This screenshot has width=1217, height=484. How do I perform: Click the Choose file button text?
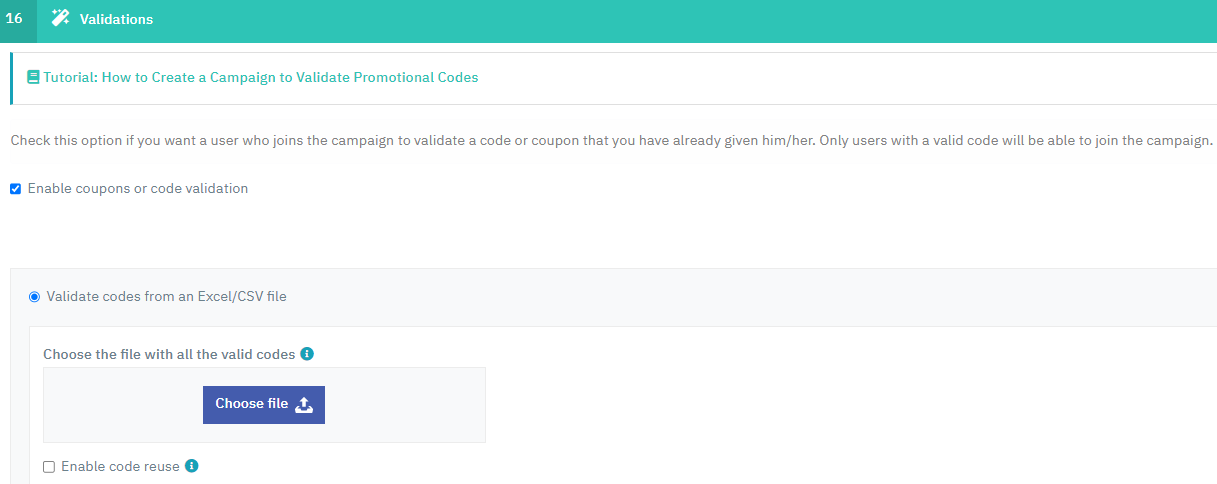pos(252,404)
